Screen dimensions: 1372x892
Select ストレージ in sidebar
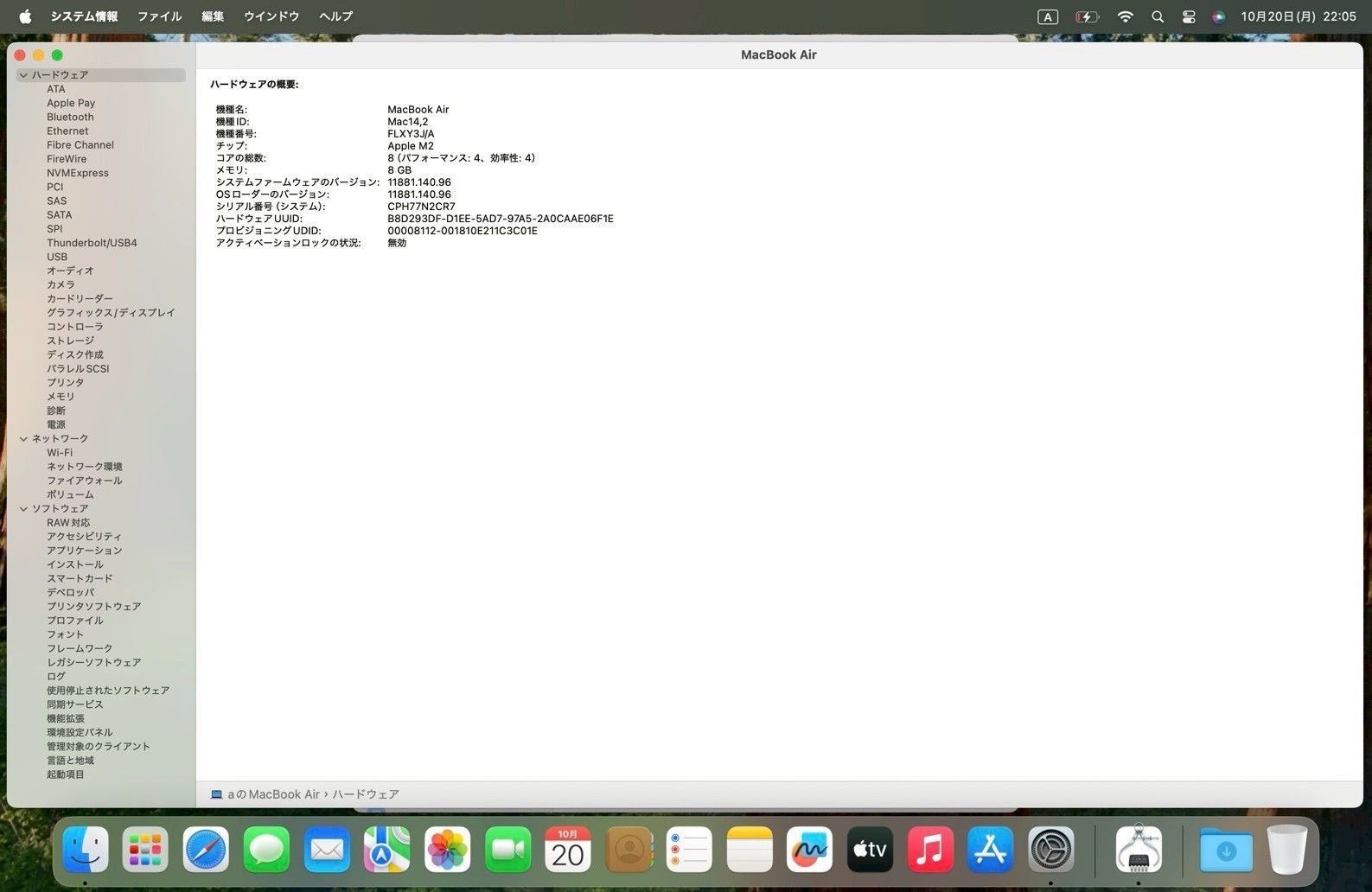pyautogui.click(x=70, y=341)
